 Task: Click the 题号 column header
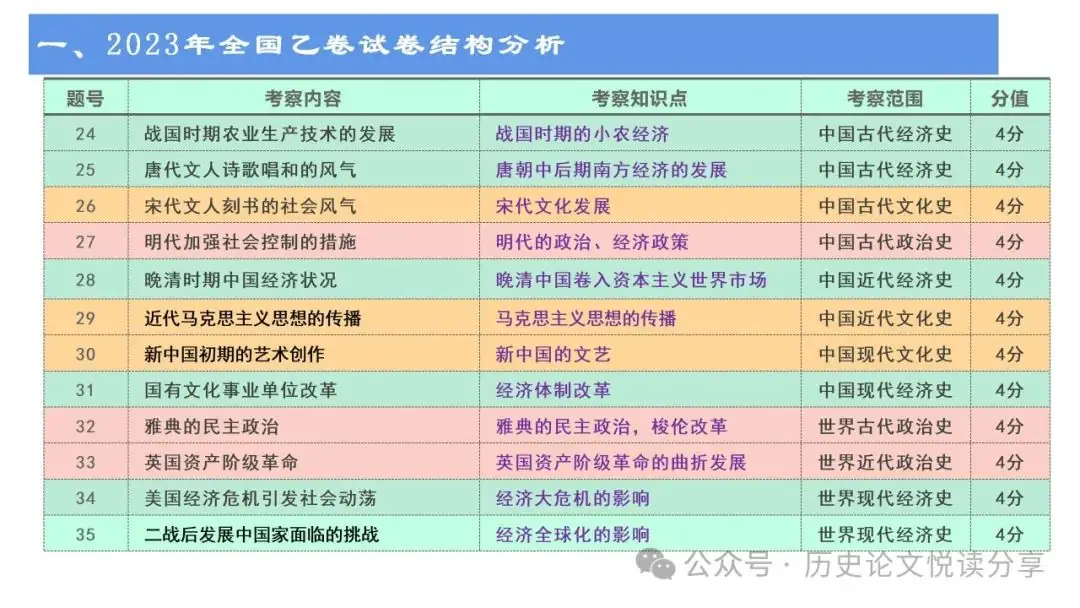[85, 98]
